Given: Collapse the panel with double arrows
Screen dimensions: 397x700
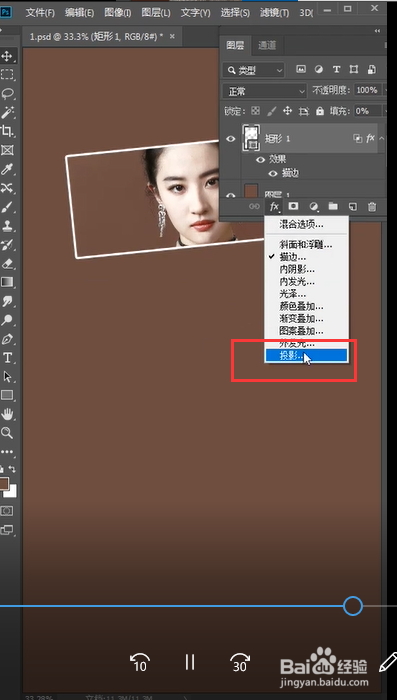Looking at the screenshot, I should click(x=378, y=31).
